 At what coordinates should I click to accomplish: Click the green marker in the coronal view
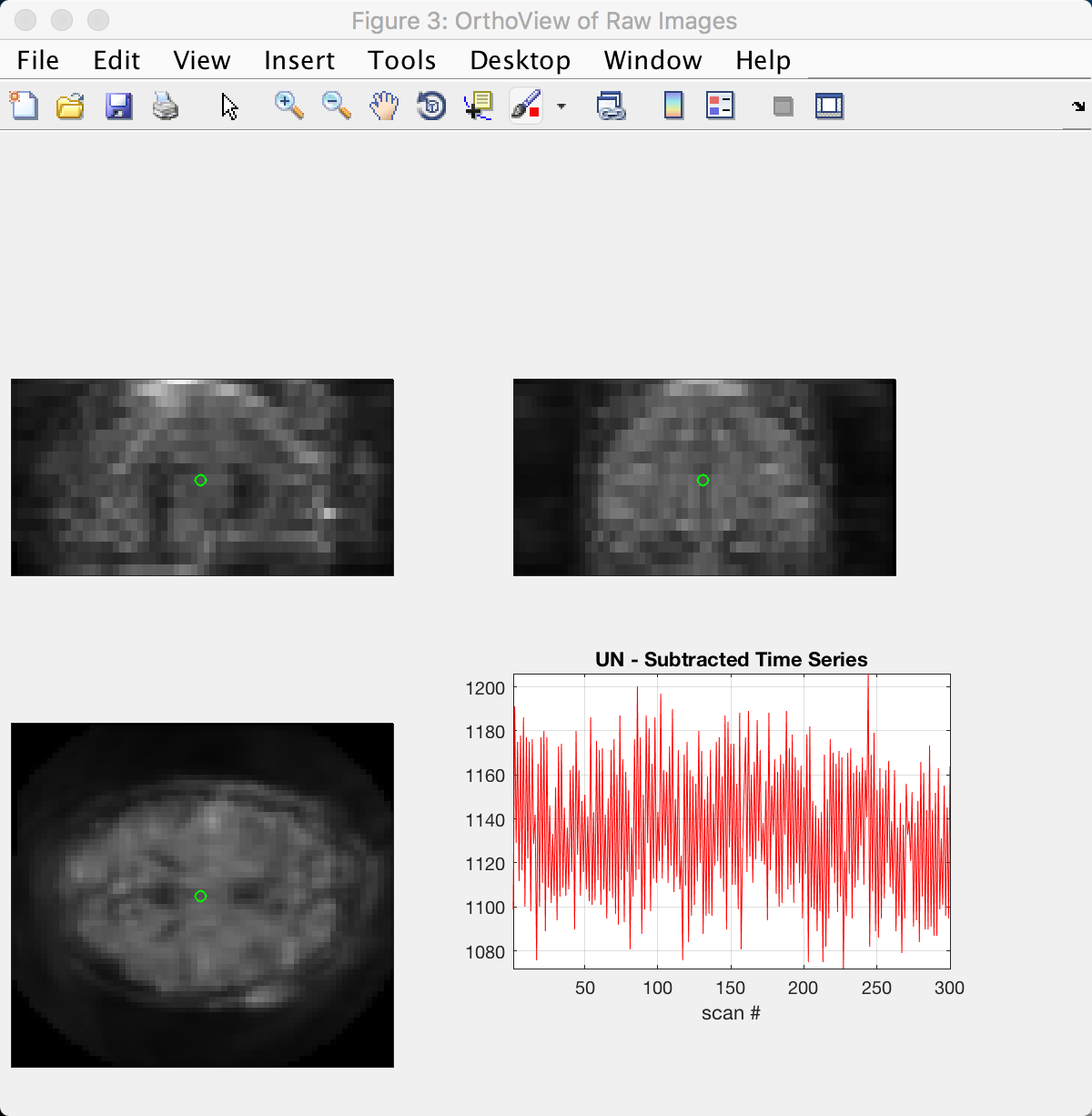pyautogui.click(x=703, y=480)
